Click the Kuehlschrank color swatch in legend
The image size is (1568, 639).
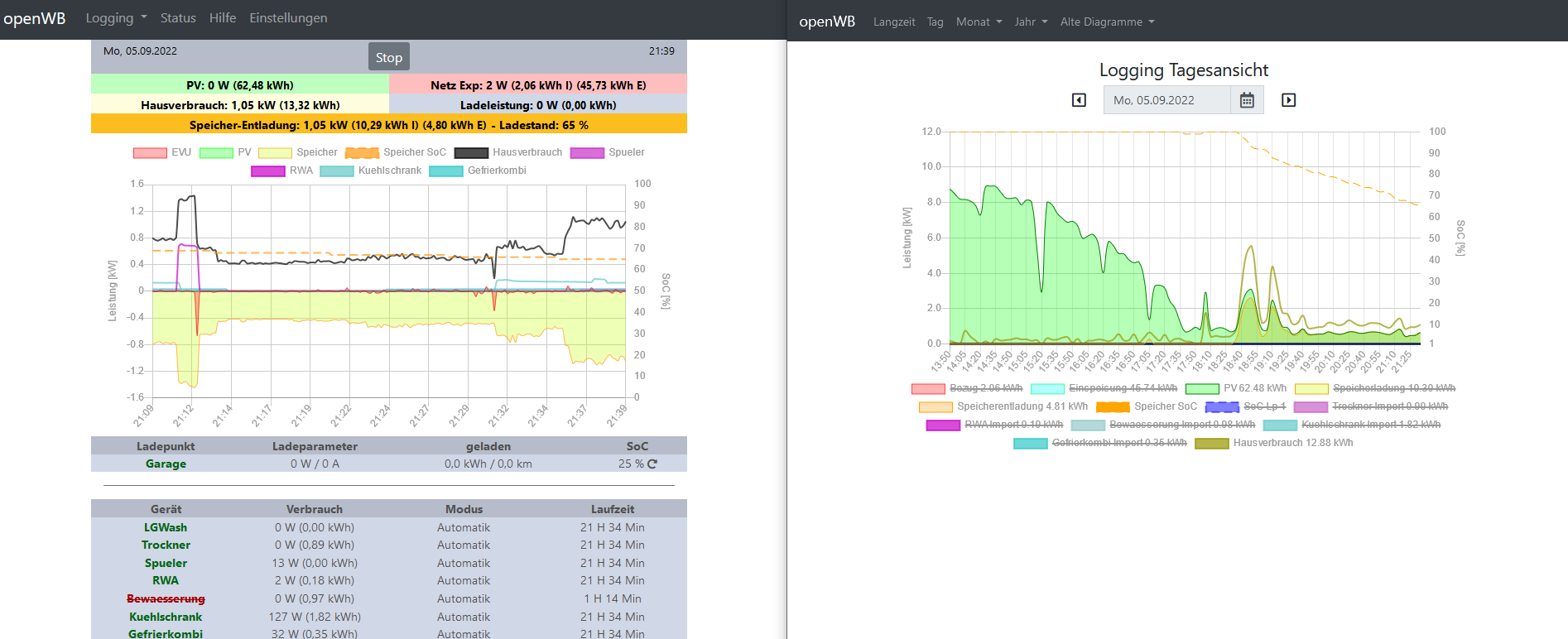pos(337,171)
